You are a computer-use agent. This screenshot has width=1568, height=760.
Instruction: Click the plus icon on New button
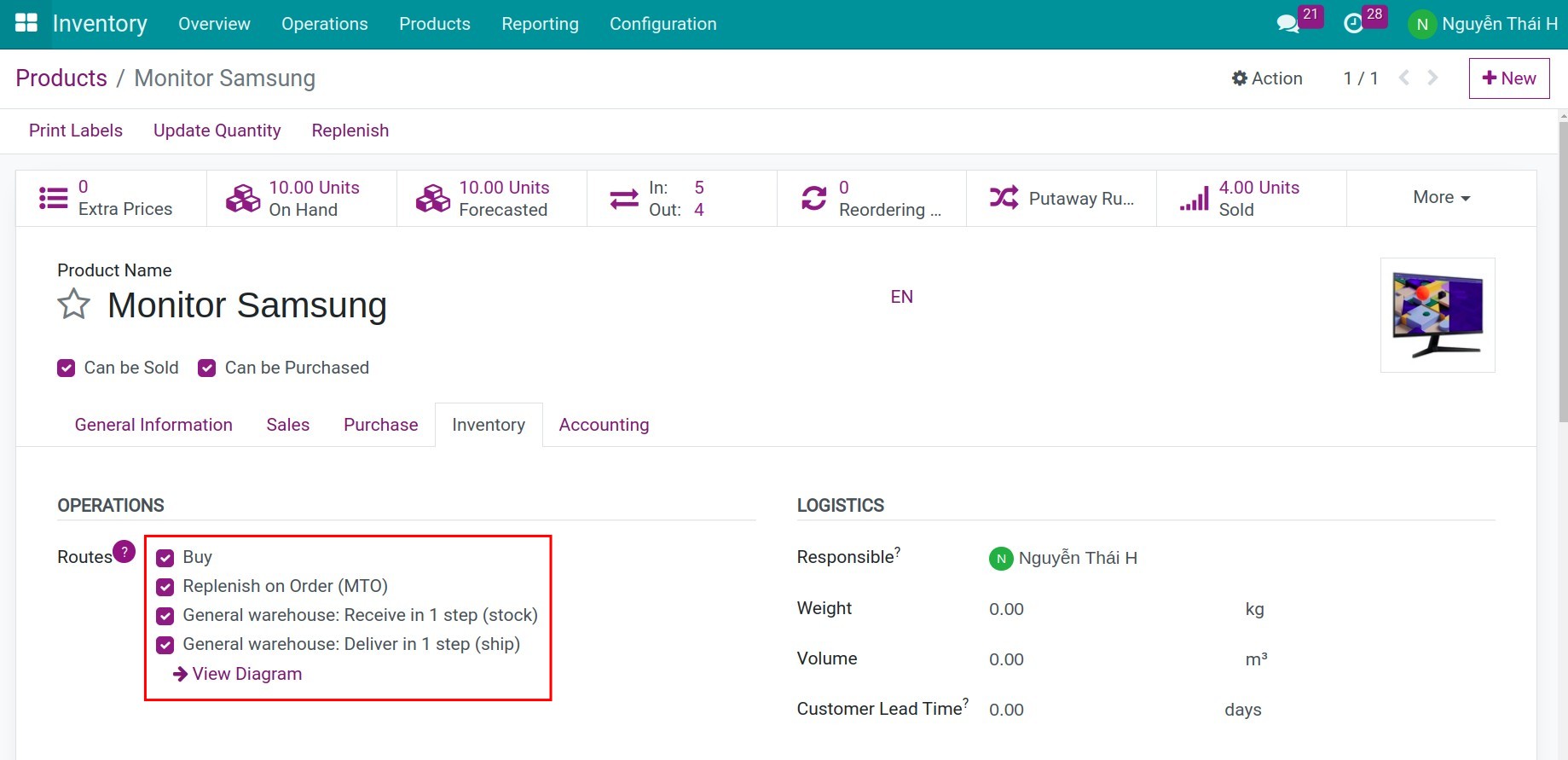pyautogui.click(x=1490, y=78)
